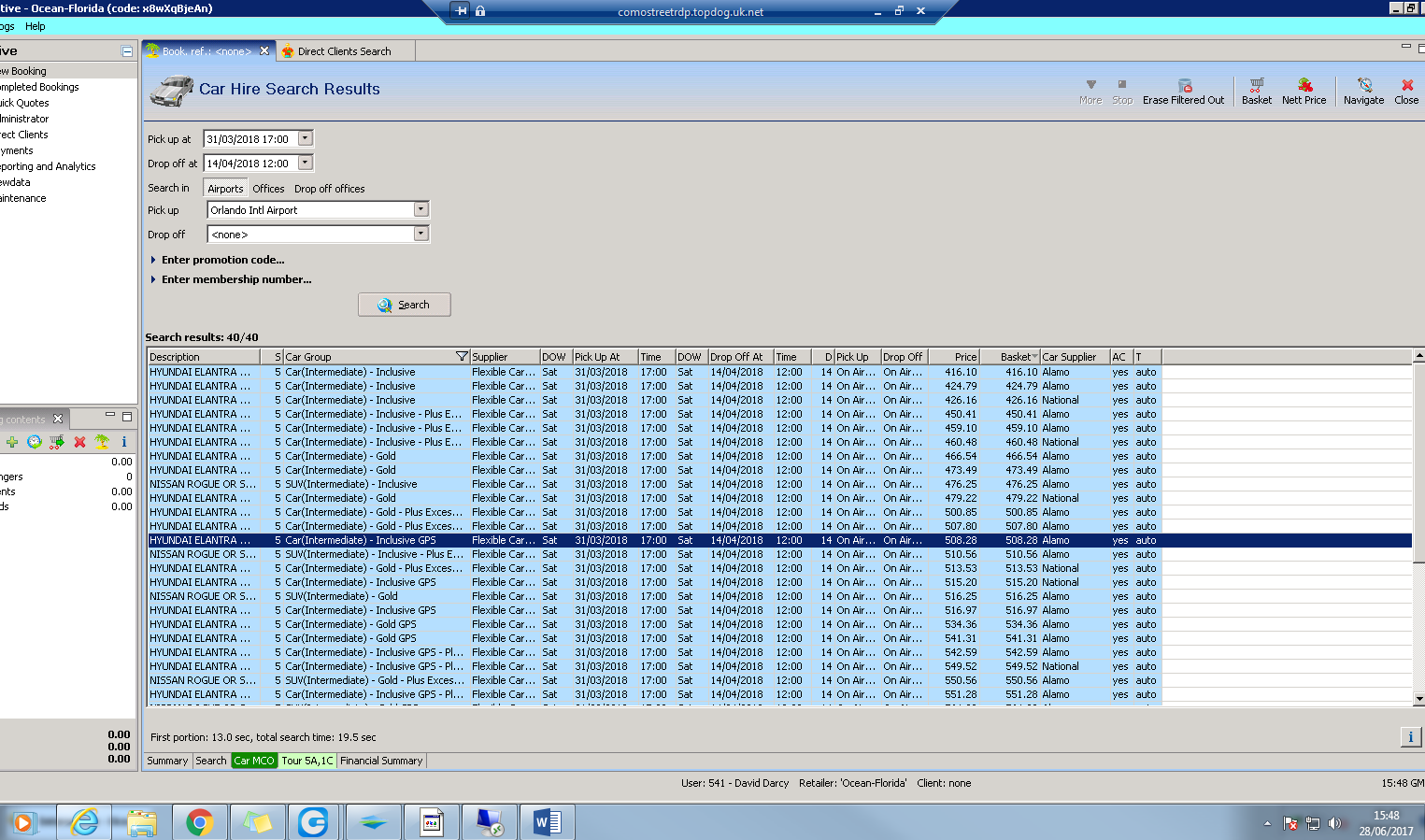Screen dimensions: 1425x840
Task: Expand Enter promotion code section
Action: click(222, 260)
